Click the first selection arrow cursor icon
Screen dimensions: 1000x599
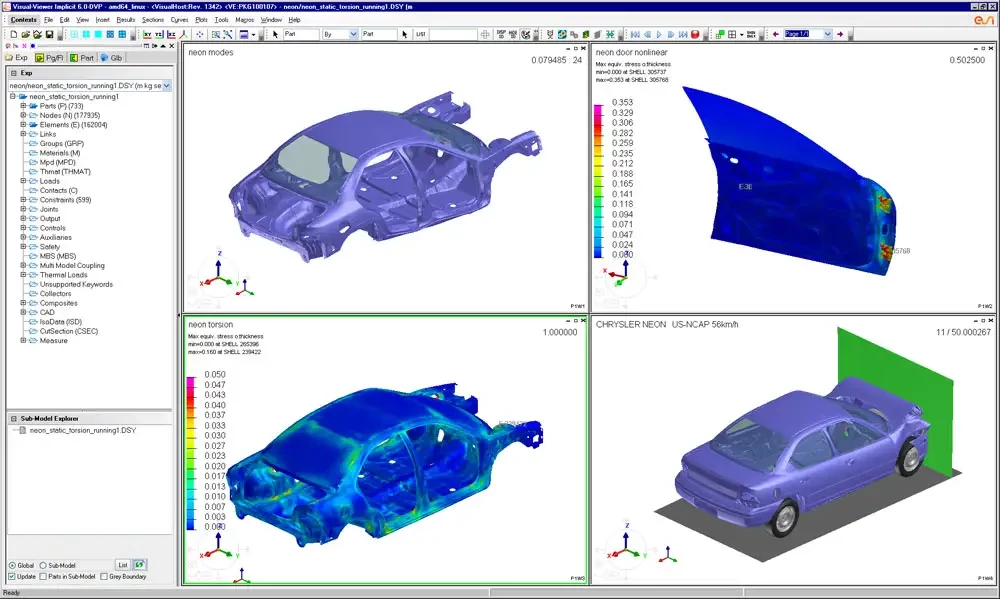click(276, 34)
